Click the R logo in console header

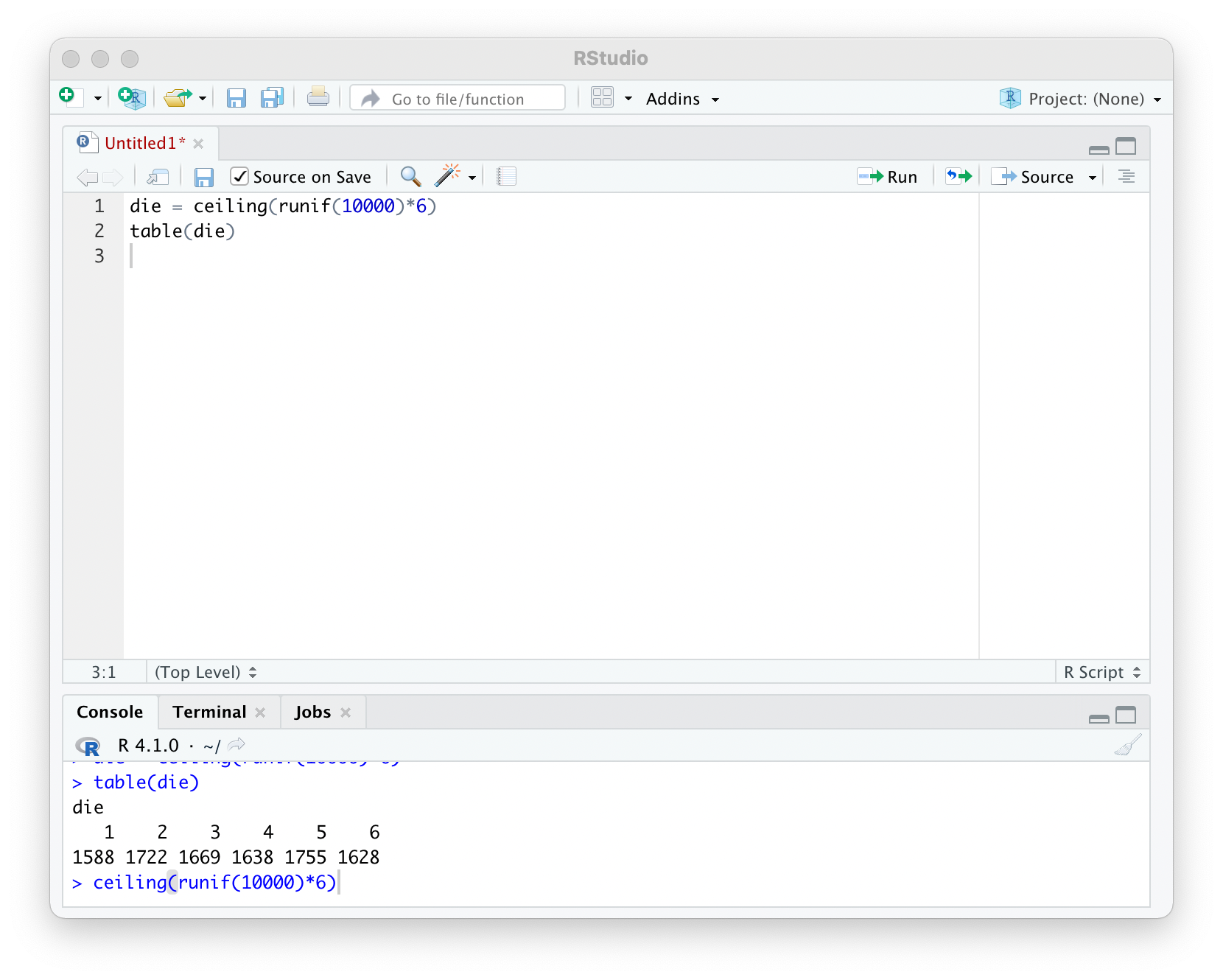click(x=88, y=746)
